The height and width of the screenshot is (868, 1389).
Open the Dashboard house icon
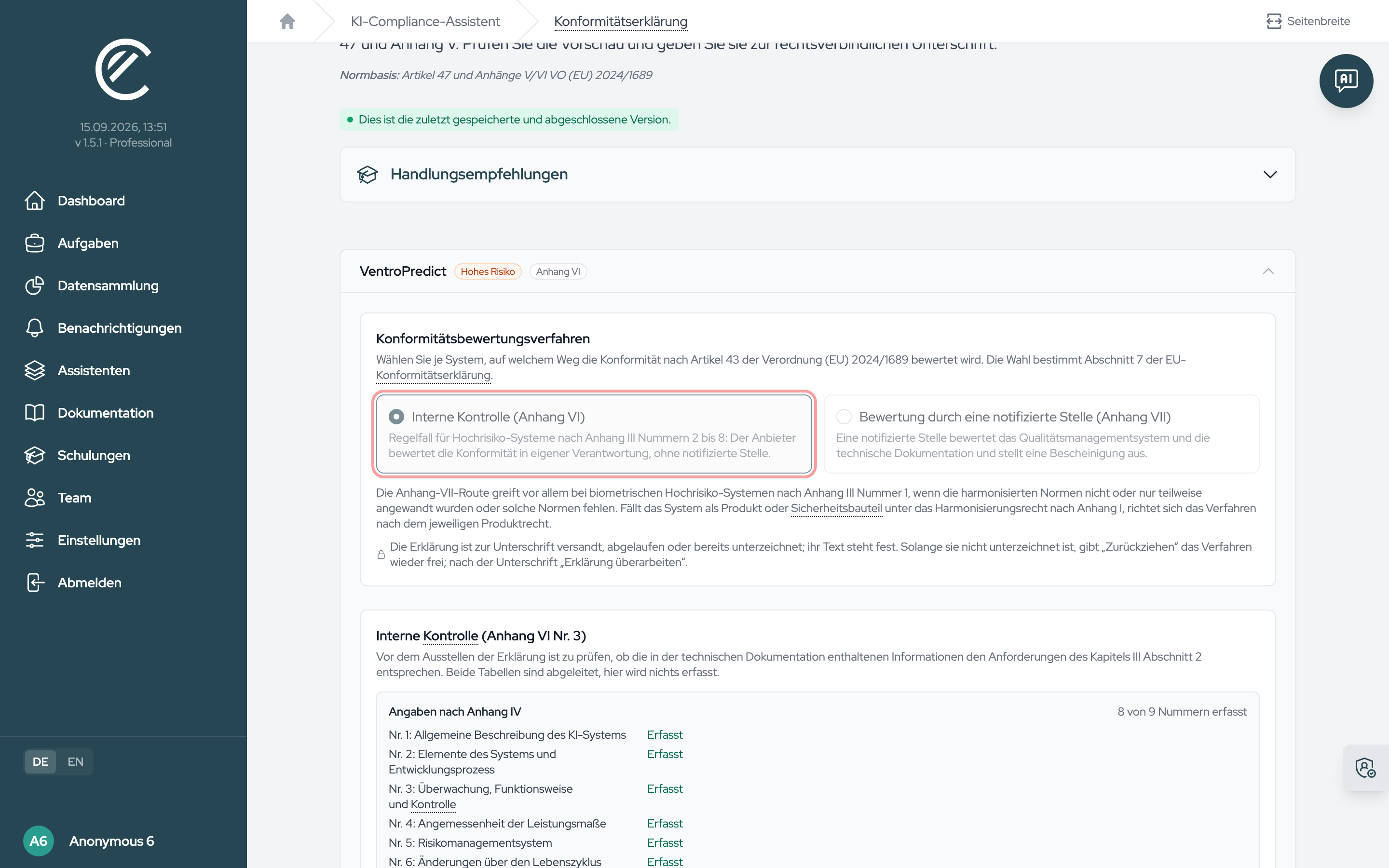34,201
